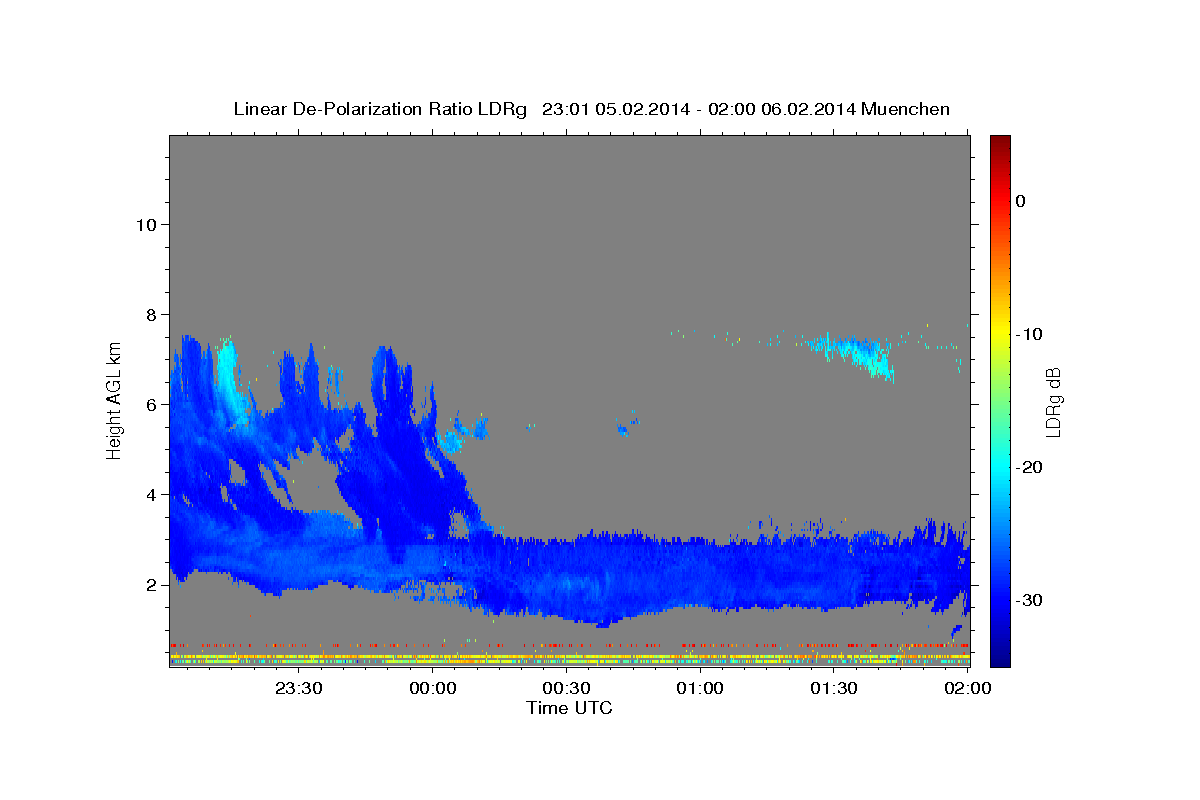Click the '02:00' time tick label
Viewport: 1200px width, 800px height.
(967, 688)
